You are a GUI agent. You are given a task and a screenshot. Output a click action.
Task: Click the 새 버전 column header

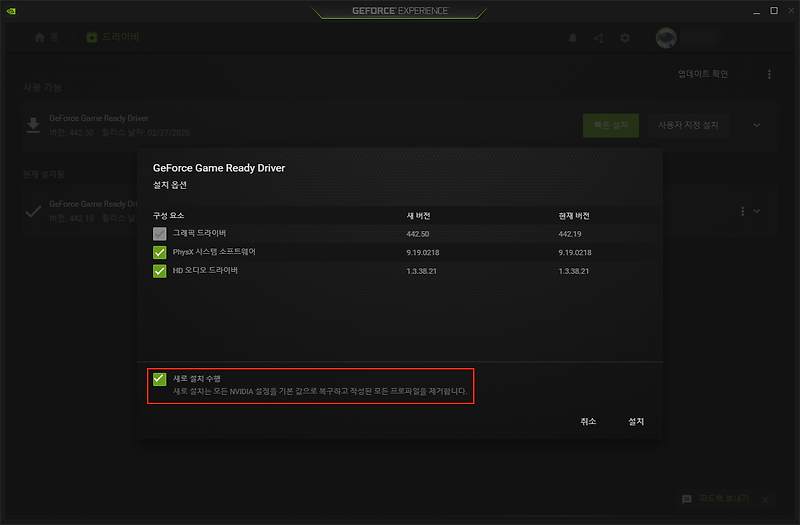point(418,216)
